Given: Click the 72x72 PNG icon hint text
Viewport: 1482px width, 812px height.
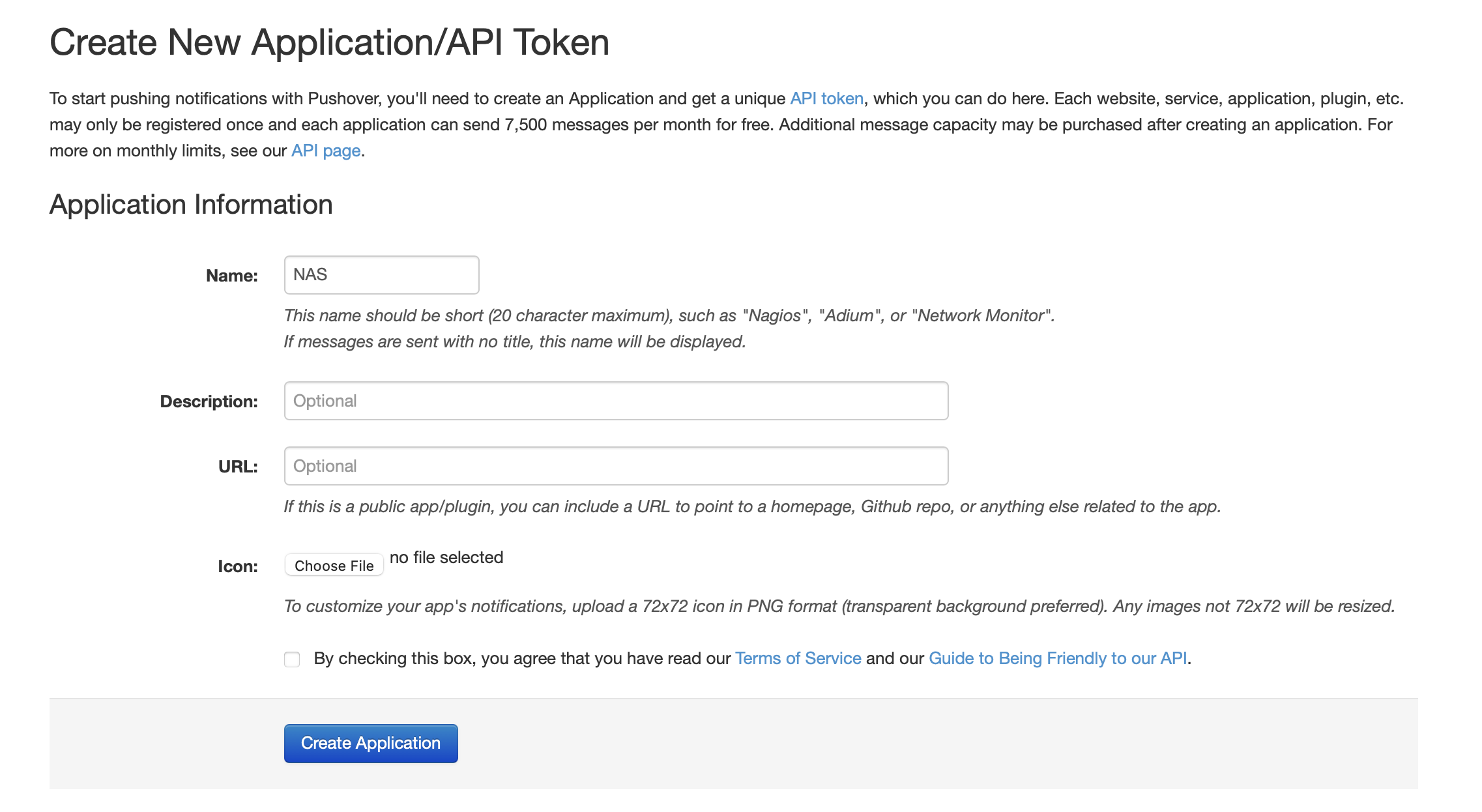Looking at the screenshot, I should [839, 606].
